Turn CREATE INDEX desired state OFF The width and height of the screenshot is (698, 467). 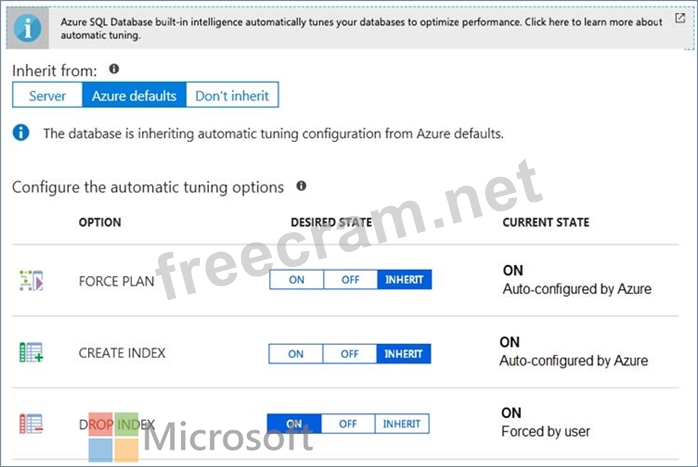click(x=349, y=354)
